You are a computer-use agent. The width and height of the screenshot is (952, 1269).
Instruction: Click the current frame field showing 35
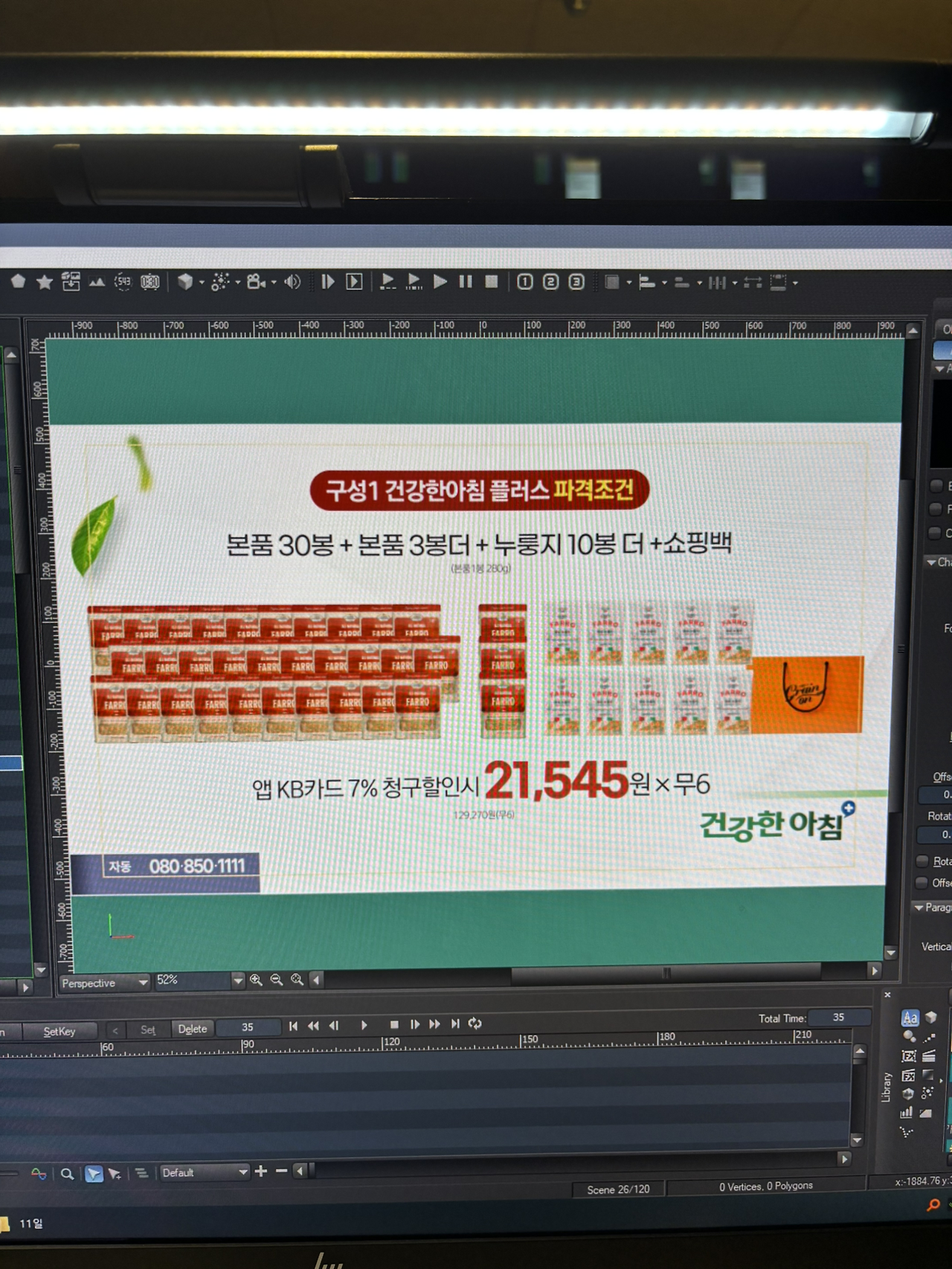[x=250, y=1027]
